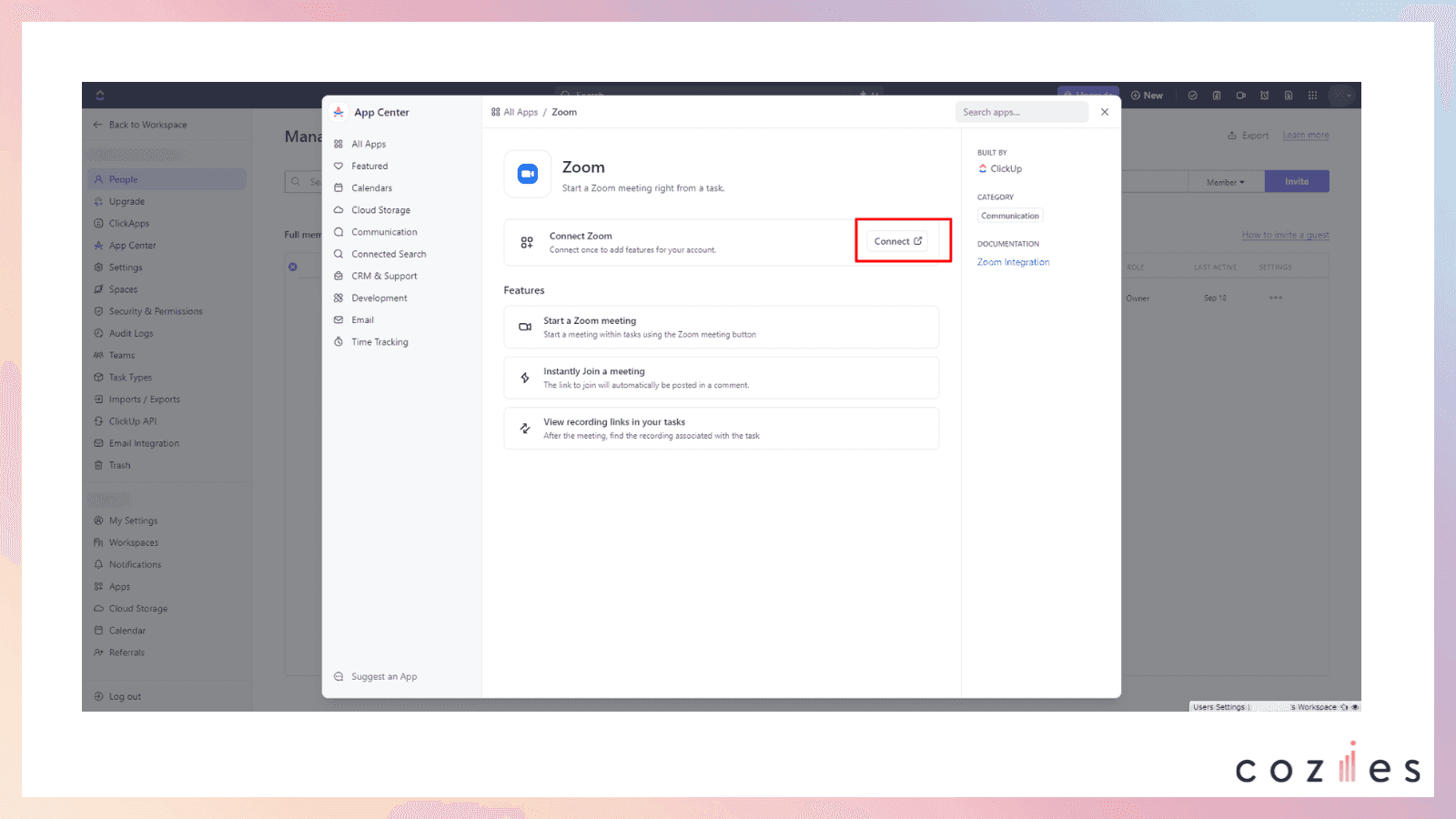
Task: Expand the Member role dropdown
Action: (1225, 181)
